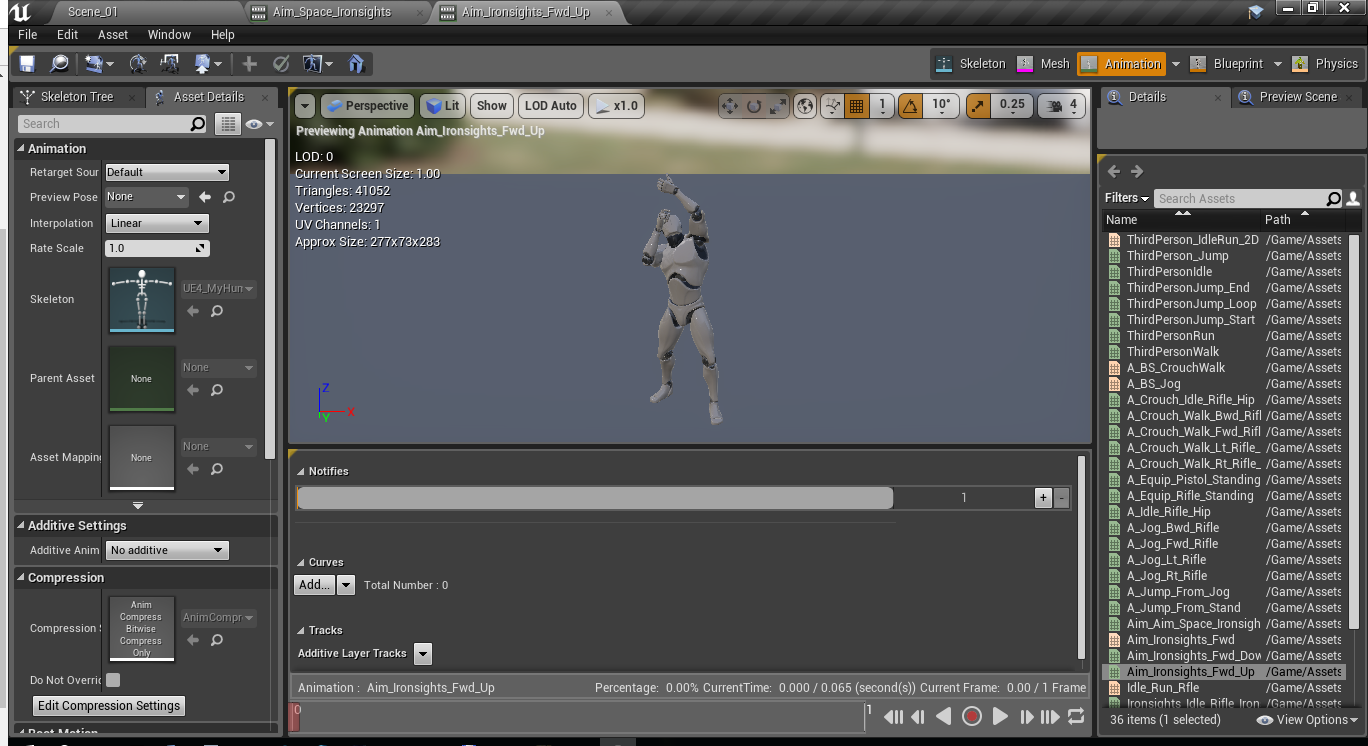Click the Lit view mode button

pyautogui.click(x=442, y=106)
